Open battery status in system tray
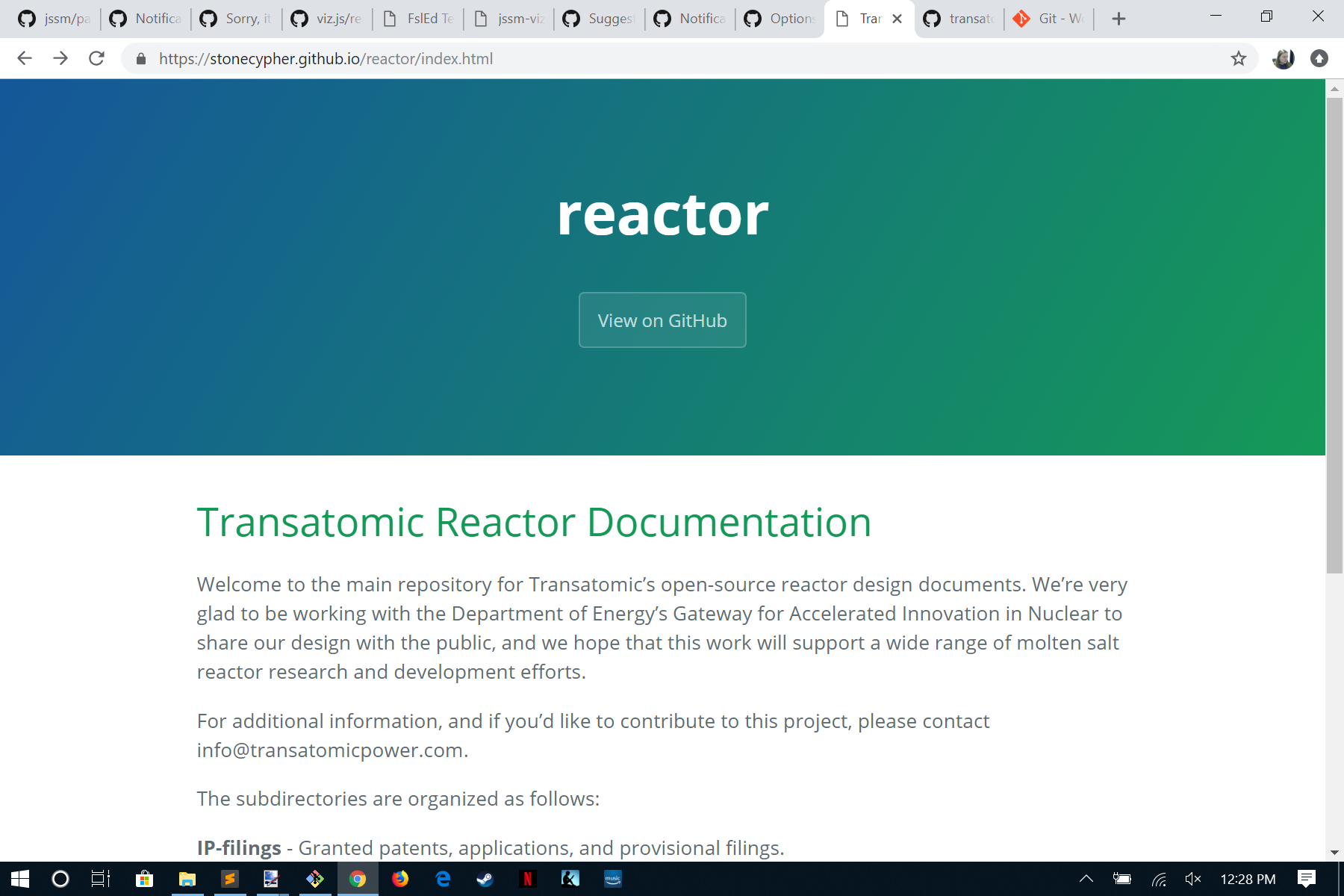The height and width of the screenshot is (896, 1344). (1122, 879)
